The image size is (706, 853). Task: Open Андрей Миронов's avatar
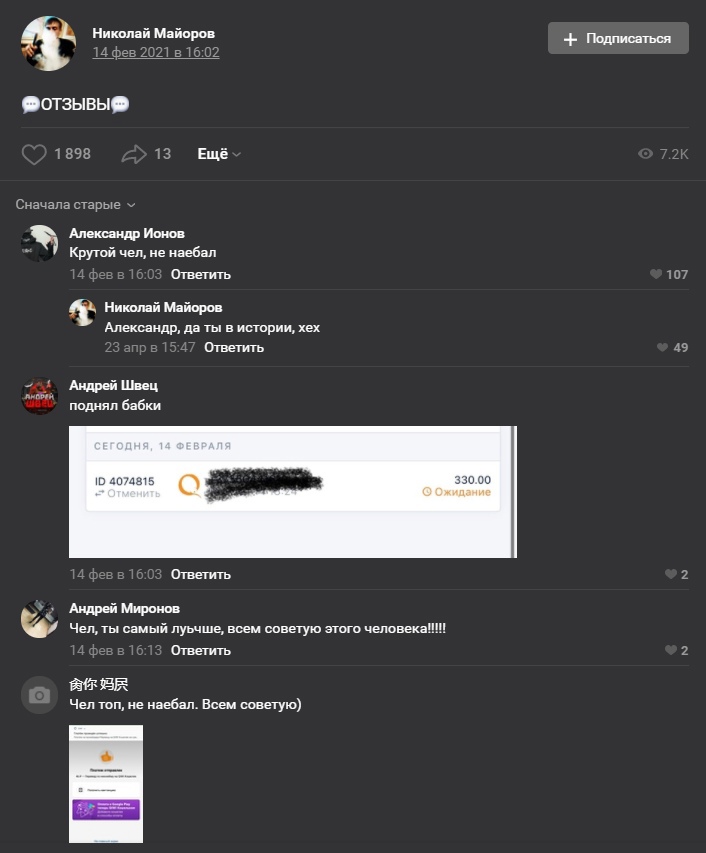[39, 619]
